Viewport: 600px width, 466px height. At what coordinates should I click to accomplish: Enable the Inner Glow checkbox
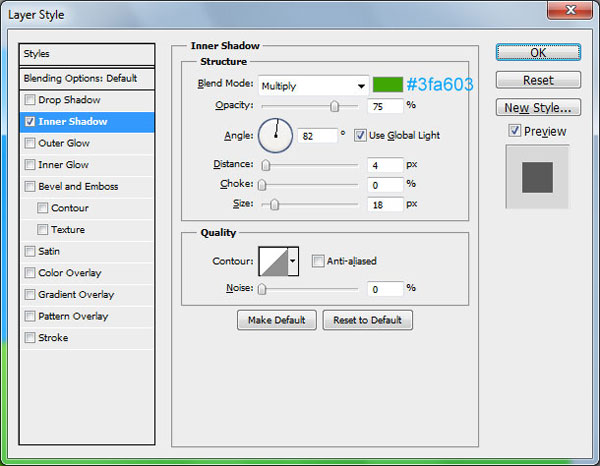[x=30, y=165]
